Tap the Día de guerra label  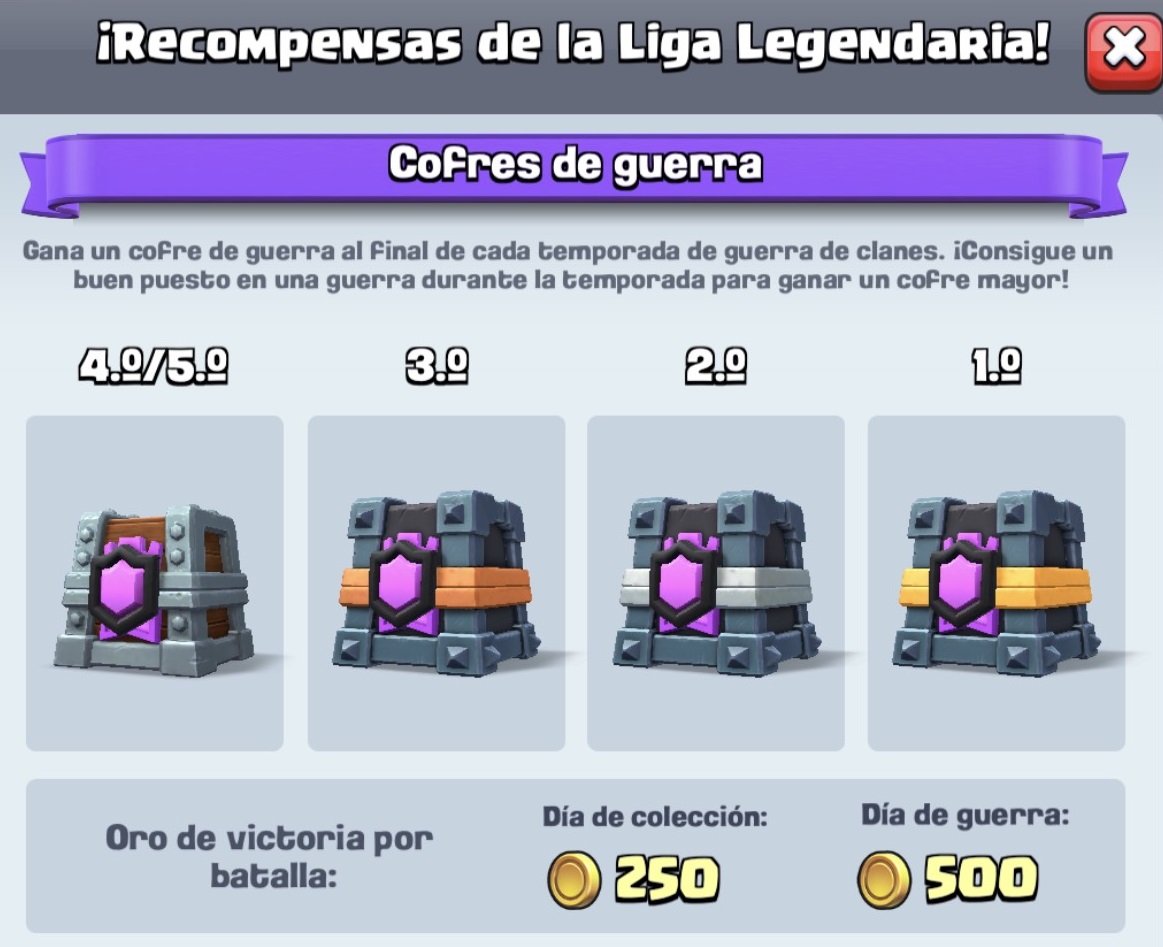point(965,815)
